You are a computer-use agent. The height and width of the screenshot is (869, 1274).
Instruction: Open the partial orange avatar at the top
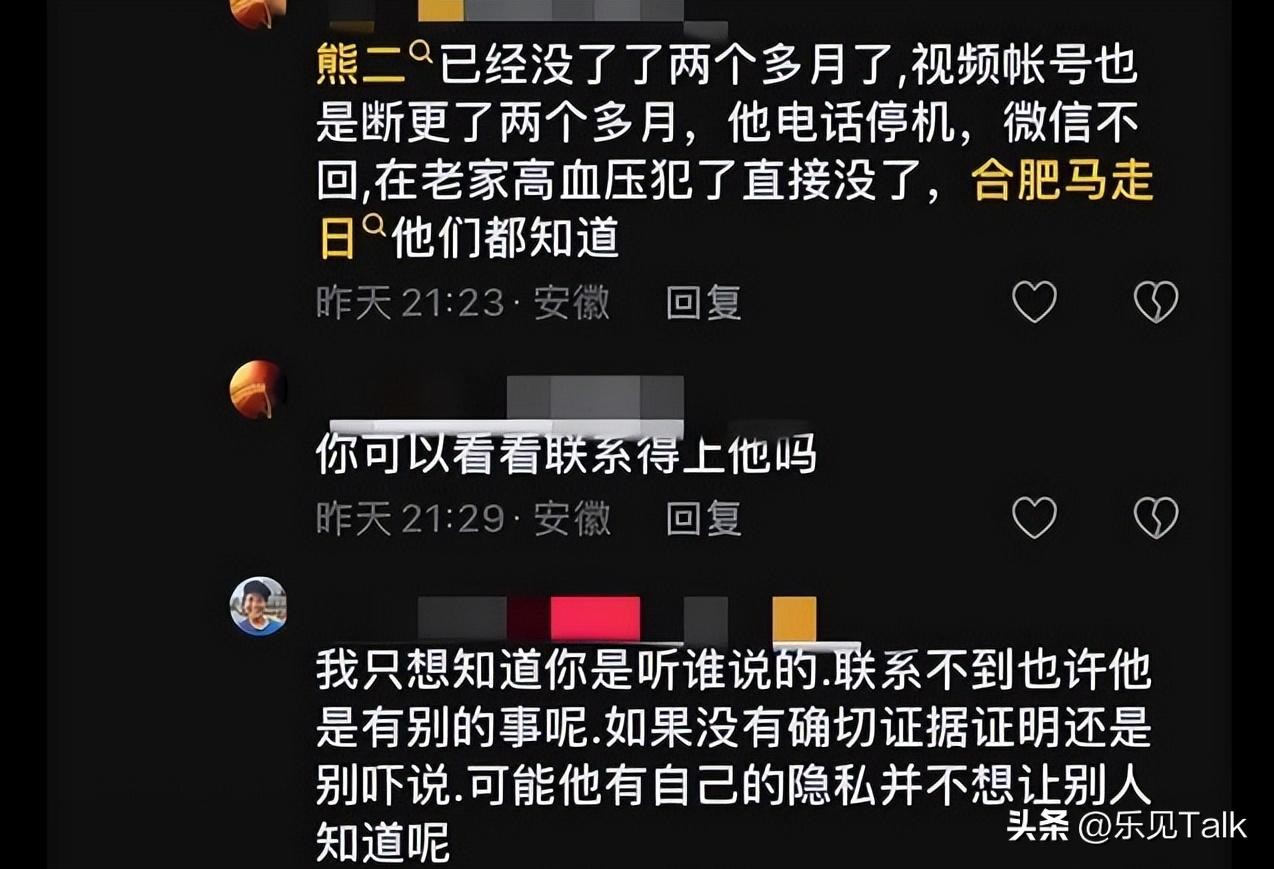click(x=257, y=13)
